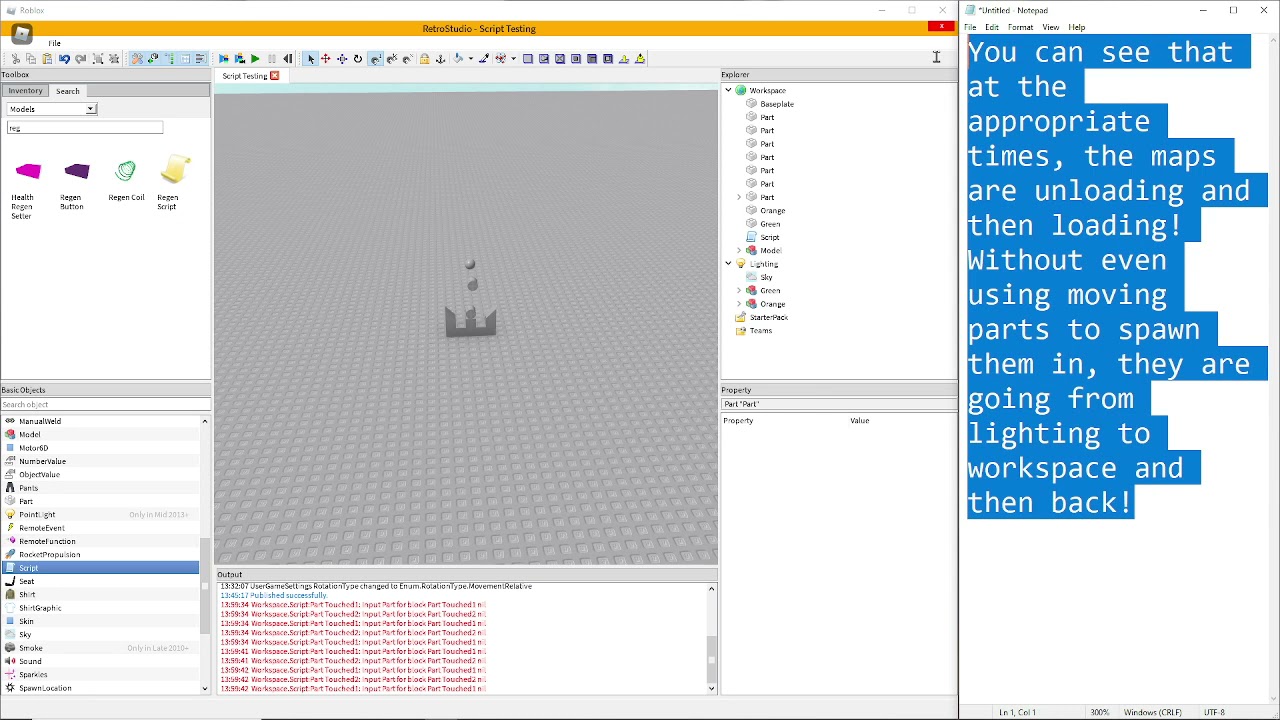Open the Notepad Help menu
This screenshot has width=1280, height=720.
click(1076, 27)
